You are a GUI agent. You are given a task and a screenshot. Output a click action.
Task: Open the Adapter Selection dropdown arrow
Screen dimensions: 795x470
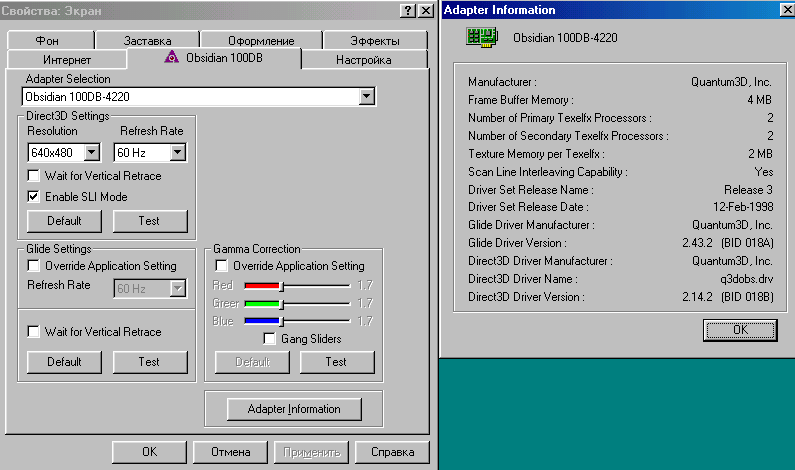[366, 96]
